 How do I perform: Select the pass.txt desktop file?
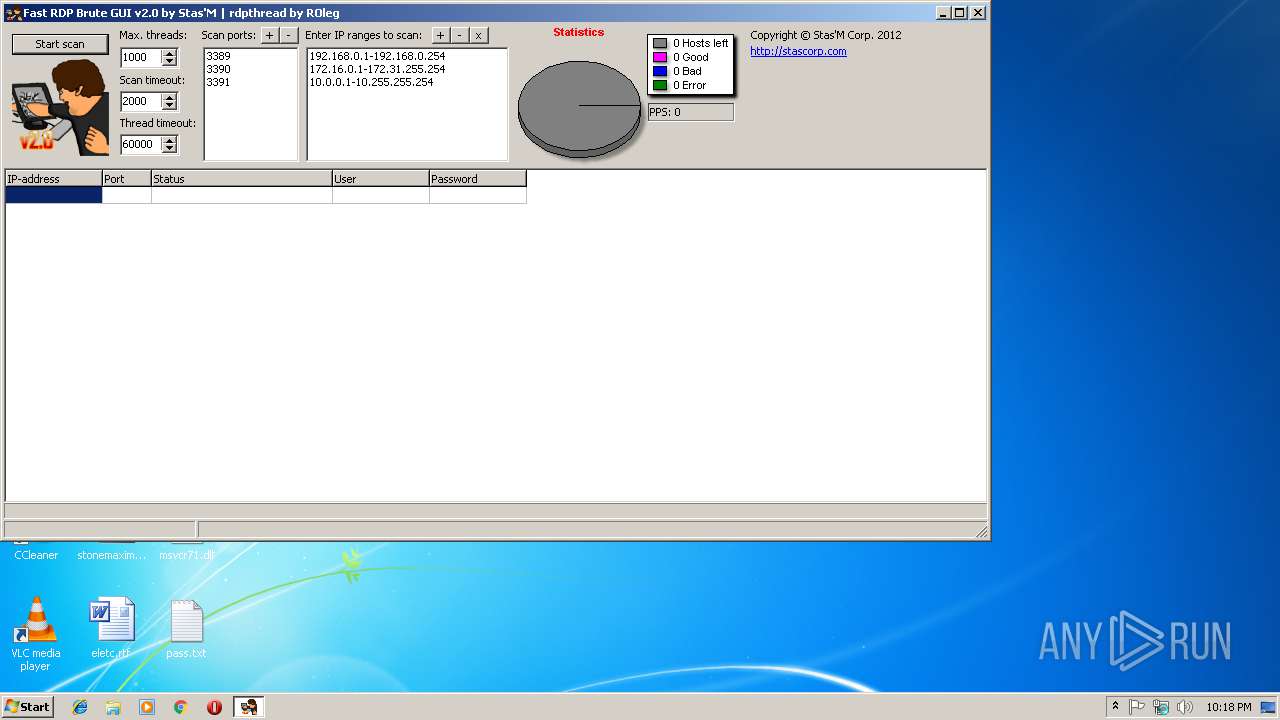coord(186,629)
